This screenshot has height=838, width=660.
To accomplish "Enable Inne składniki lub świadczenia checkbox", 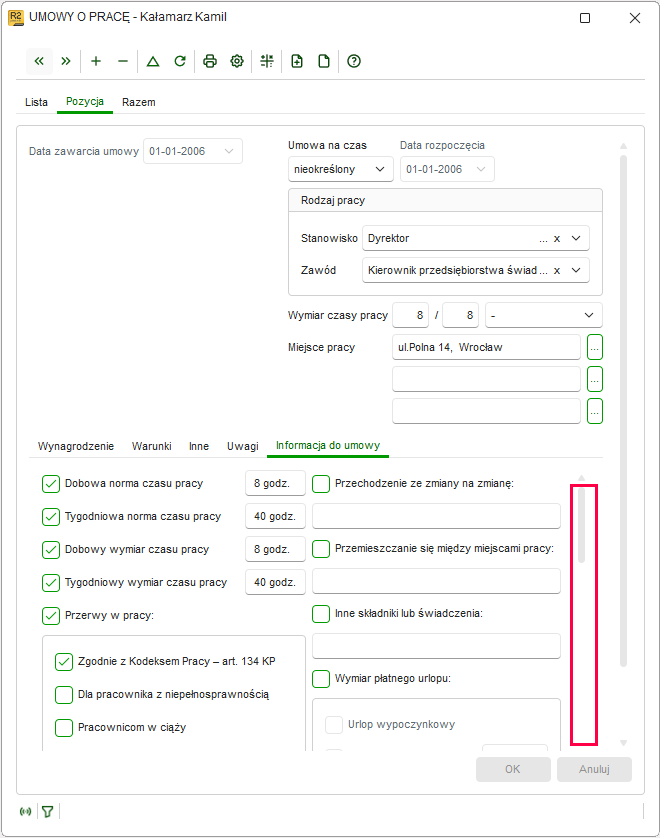I will pos(321,614).
